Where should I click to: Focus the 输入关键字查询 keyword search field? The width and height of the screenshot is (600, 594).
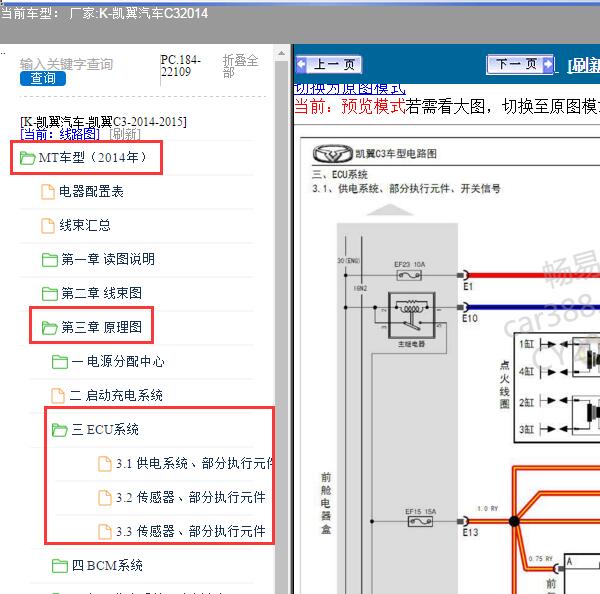tap(66, 64)
